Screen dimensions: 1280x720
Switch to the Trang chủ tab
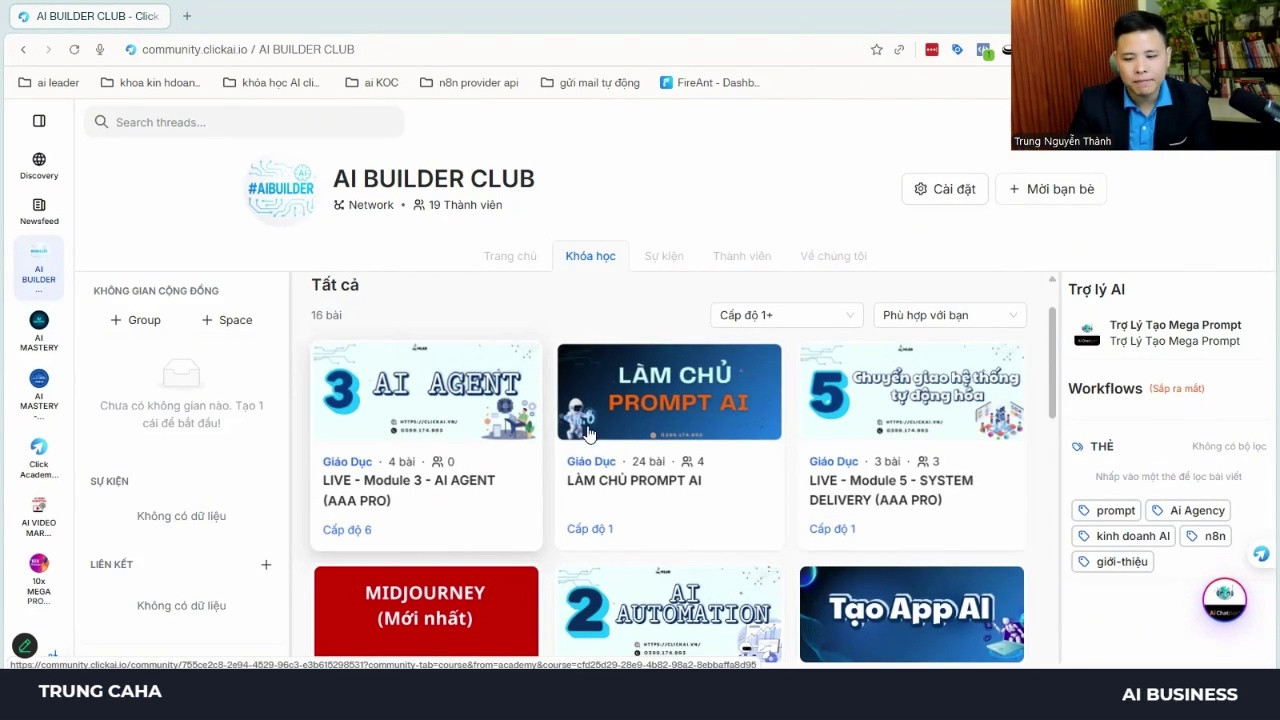click(510, 256)
